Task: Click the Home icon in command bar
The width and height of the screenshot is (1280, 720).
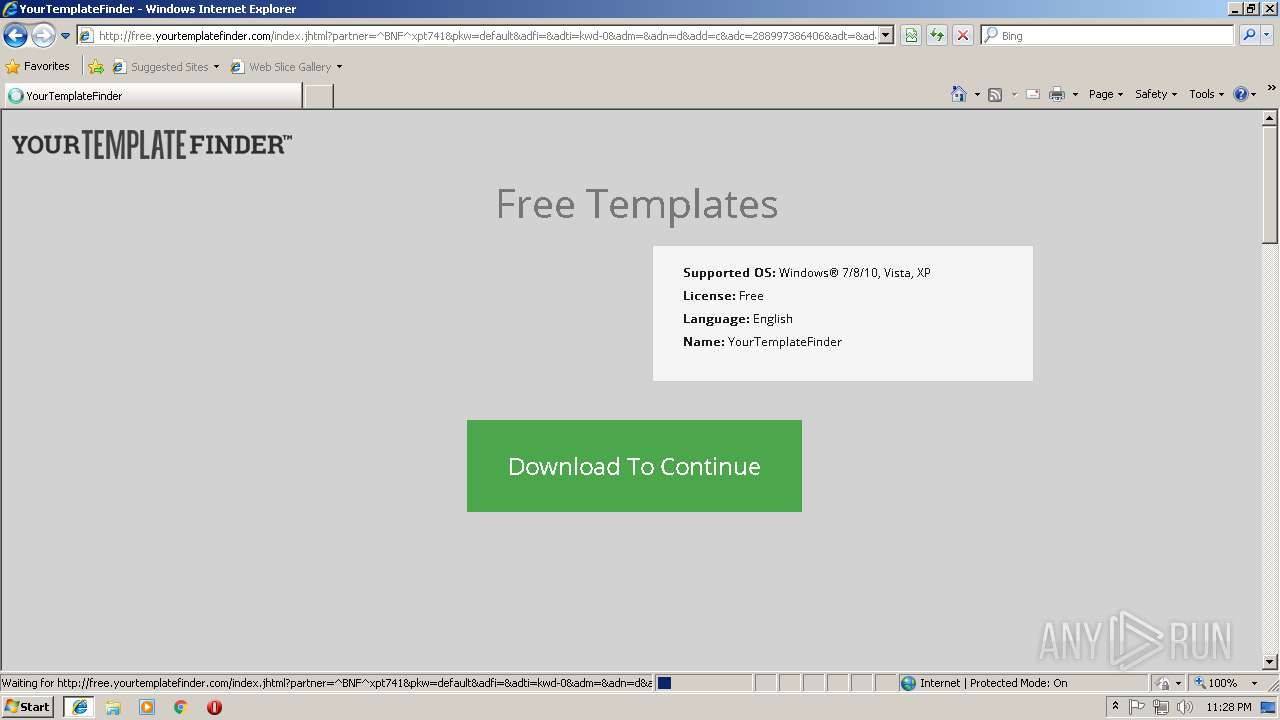Action: point(959,94)
